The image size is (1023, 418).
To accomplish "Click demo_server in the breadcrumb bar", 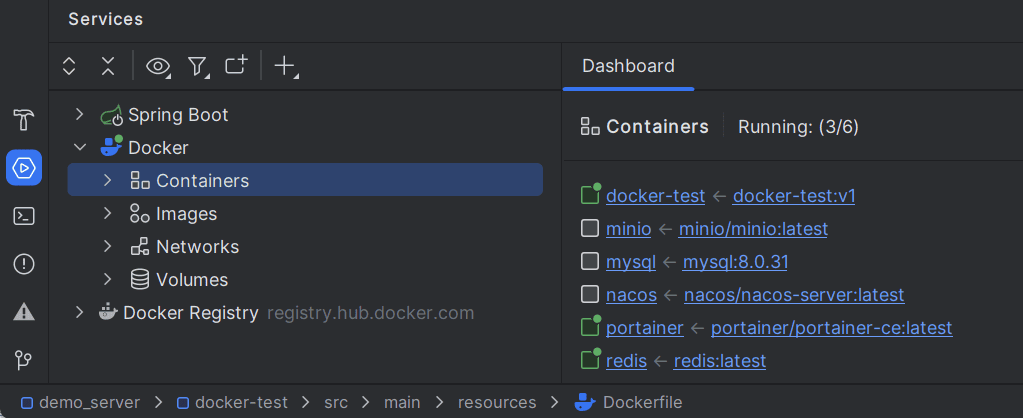I will click(x=89, y=402).
